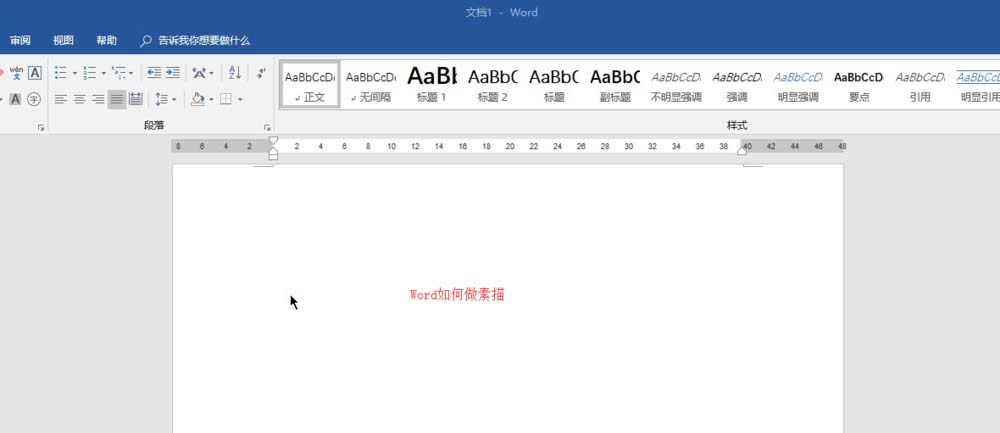Viewport: 1000px width, 433px height.
Task: Click the Tell Me lightbulb search icon
Action: [x=146, y=41]
